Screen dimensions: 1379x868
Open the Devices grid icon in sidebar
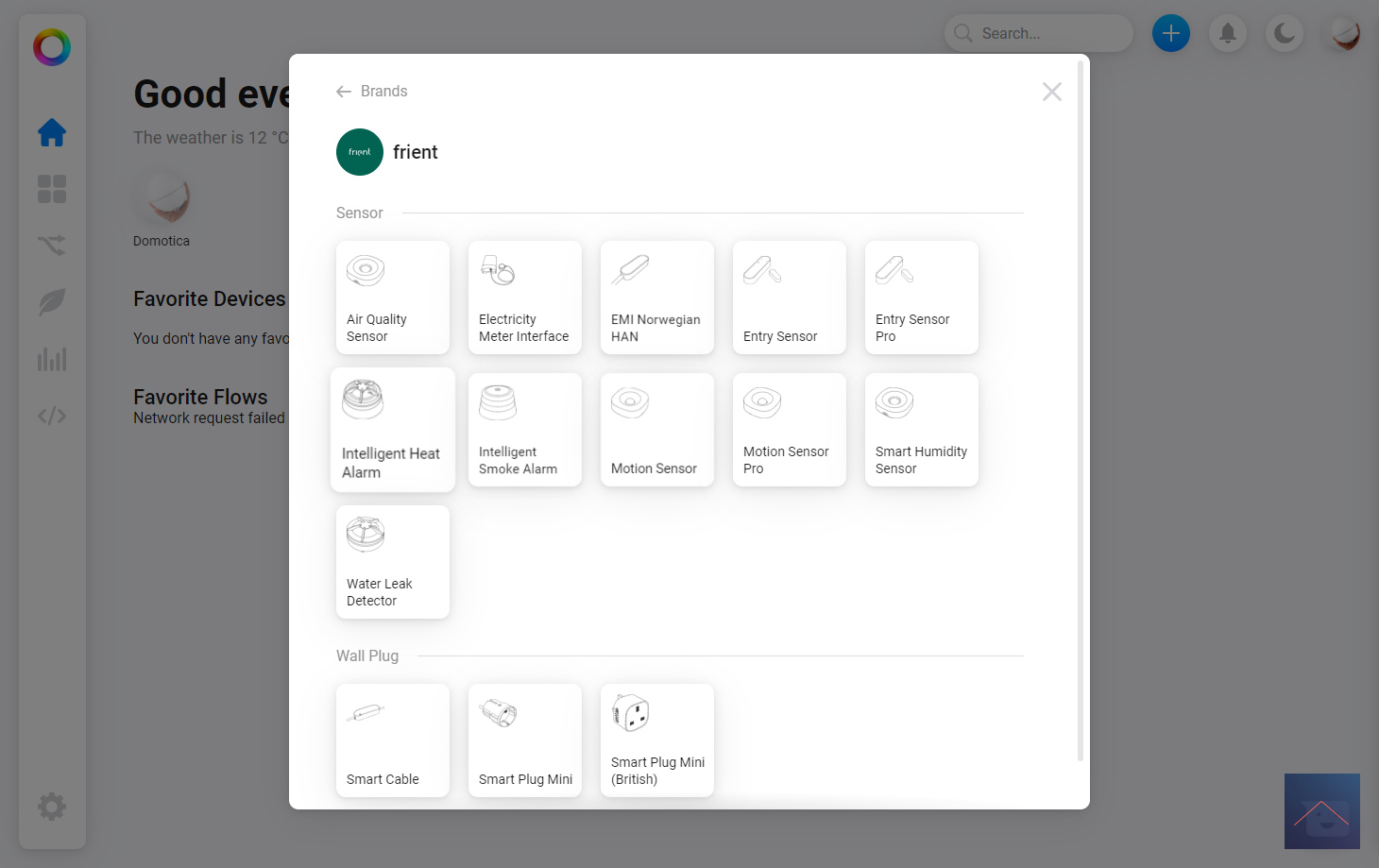pyautogui.click(x=52, y=189)
